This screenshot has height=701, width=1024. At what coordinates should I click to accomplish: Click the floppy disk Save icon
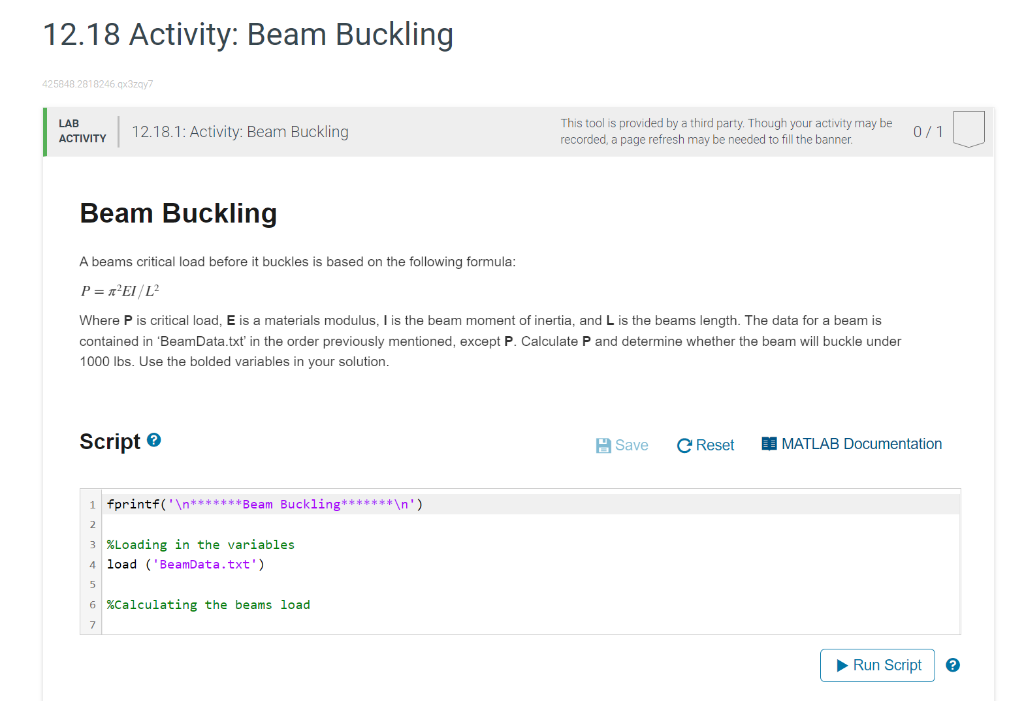click(603, 446)
